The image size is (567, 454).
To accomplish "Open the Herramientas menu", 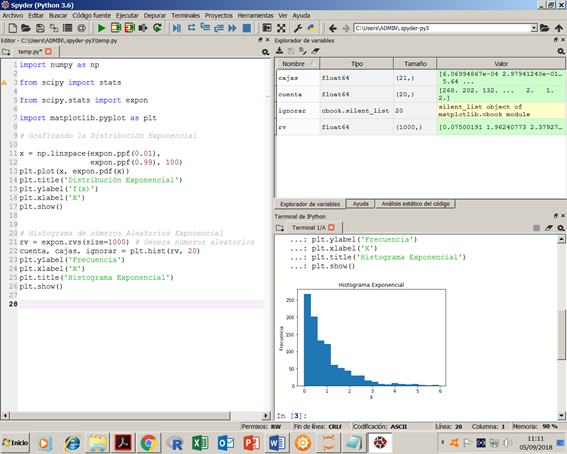I will (x=255, y=16).
